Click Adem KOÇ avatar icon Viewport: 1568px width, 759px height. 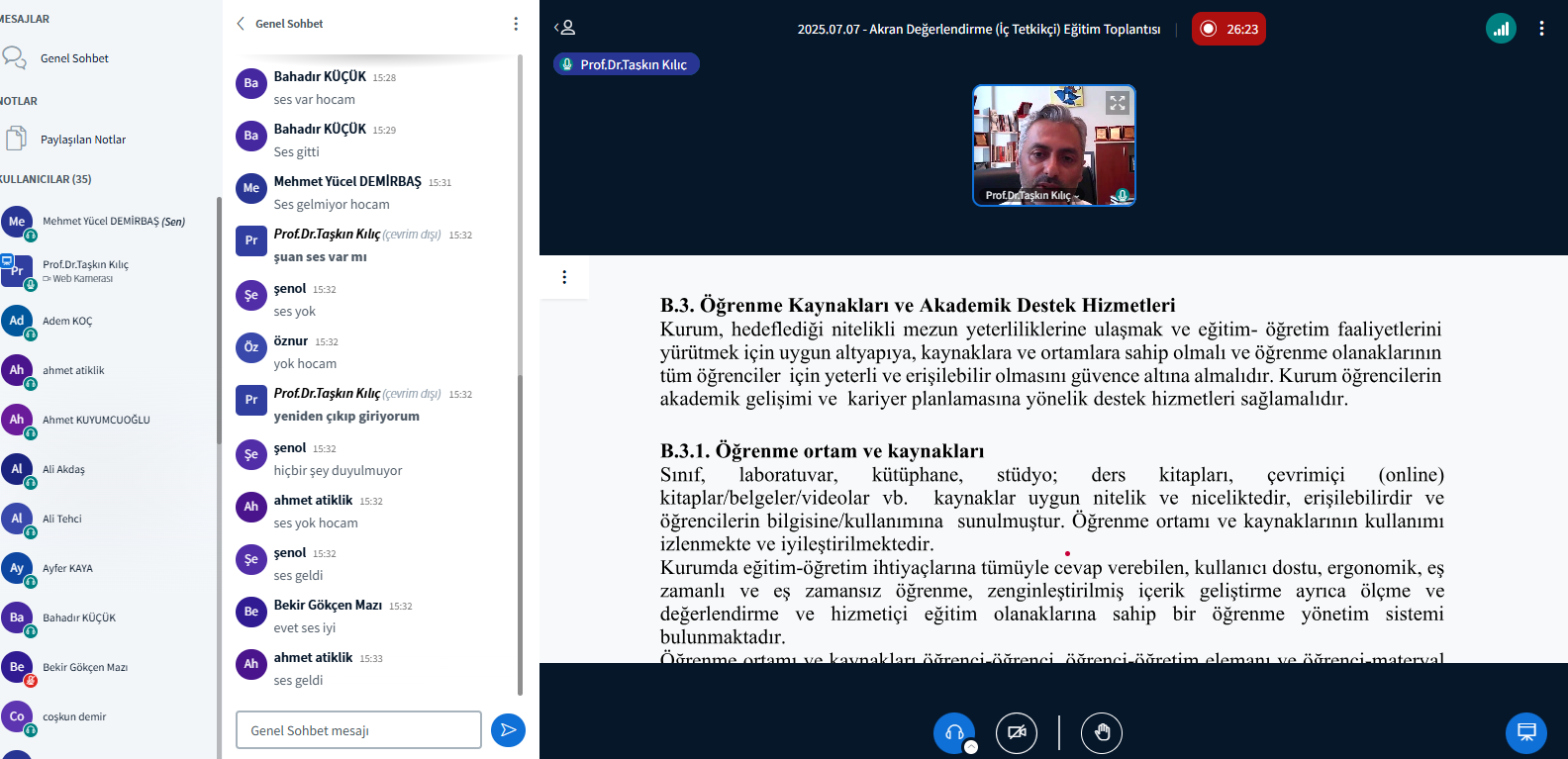pyautogui.click(x=17, y=320)
